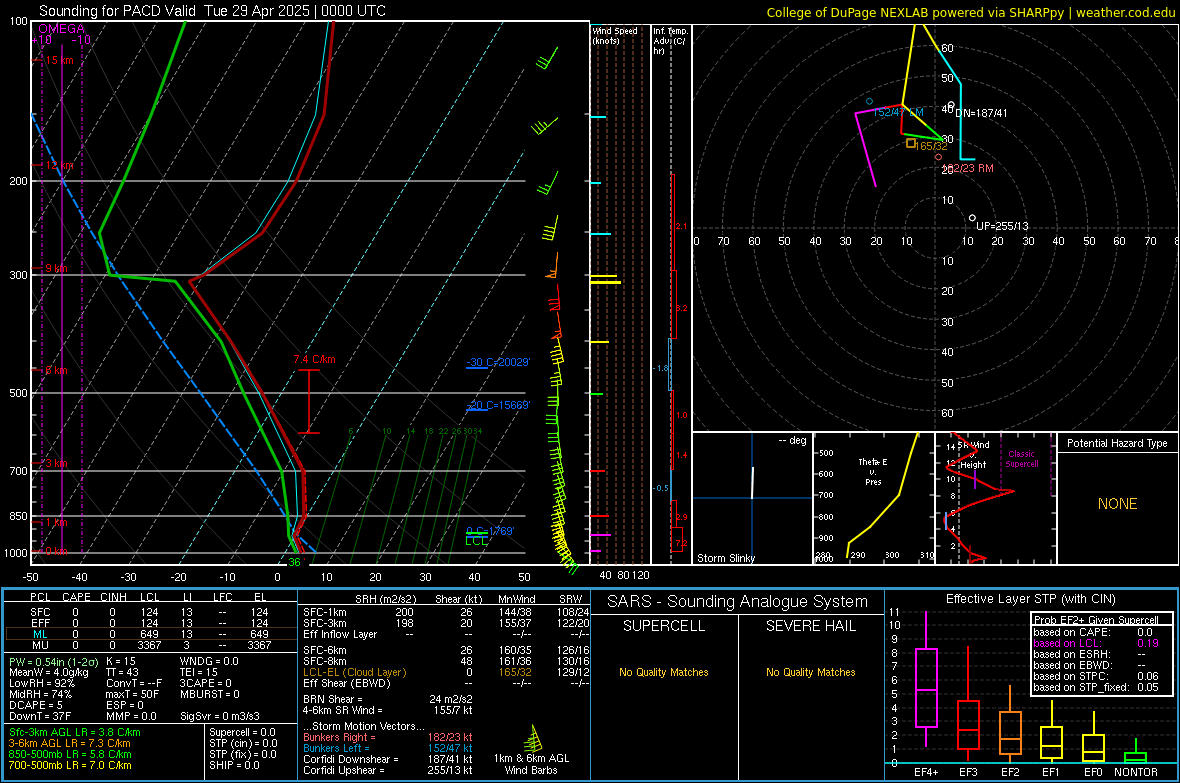1180x783 pixels.
Task: Click 'No Quality Matches' under SEVERE HAIL
Action: point(810,672)
